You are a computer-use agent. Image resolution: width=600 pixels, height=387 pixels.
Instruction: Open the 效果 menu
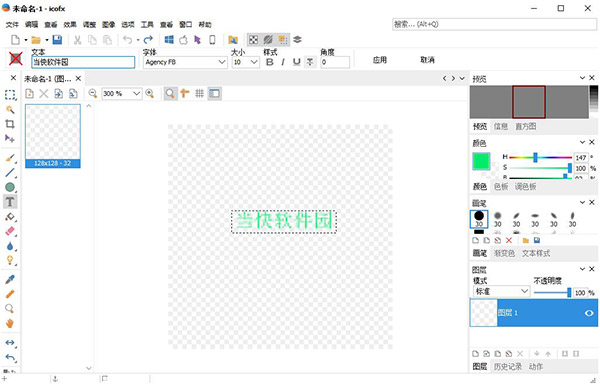click(x=70, y=24)
